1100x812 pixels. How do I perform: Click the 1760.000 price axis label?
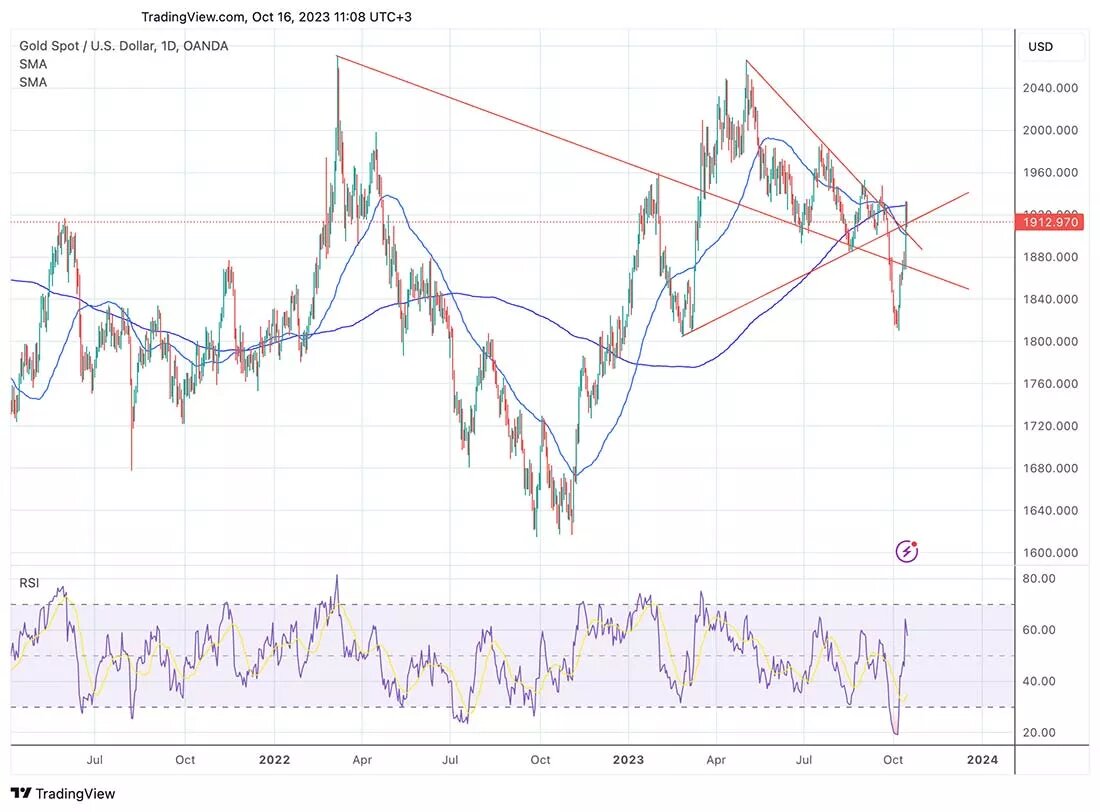click(x=1050, y=383)
